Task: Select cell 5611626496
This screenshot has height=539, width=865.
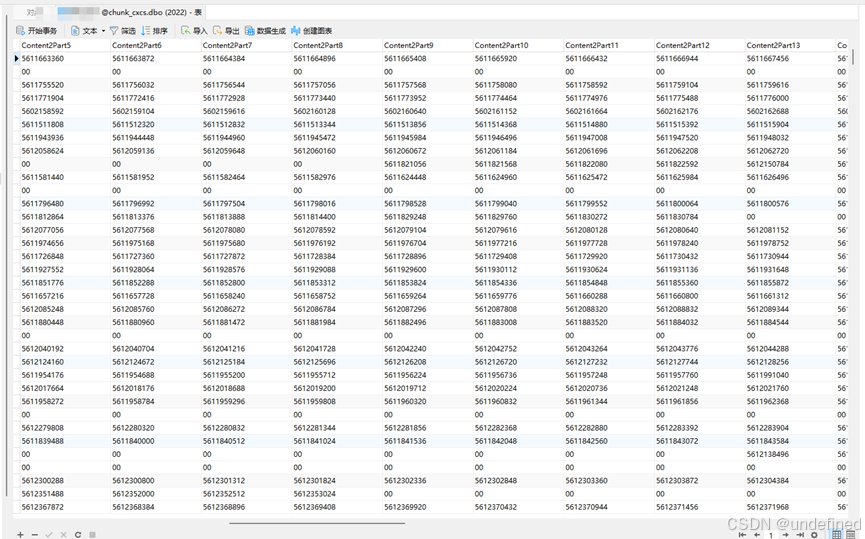Action: click(790, 178)
